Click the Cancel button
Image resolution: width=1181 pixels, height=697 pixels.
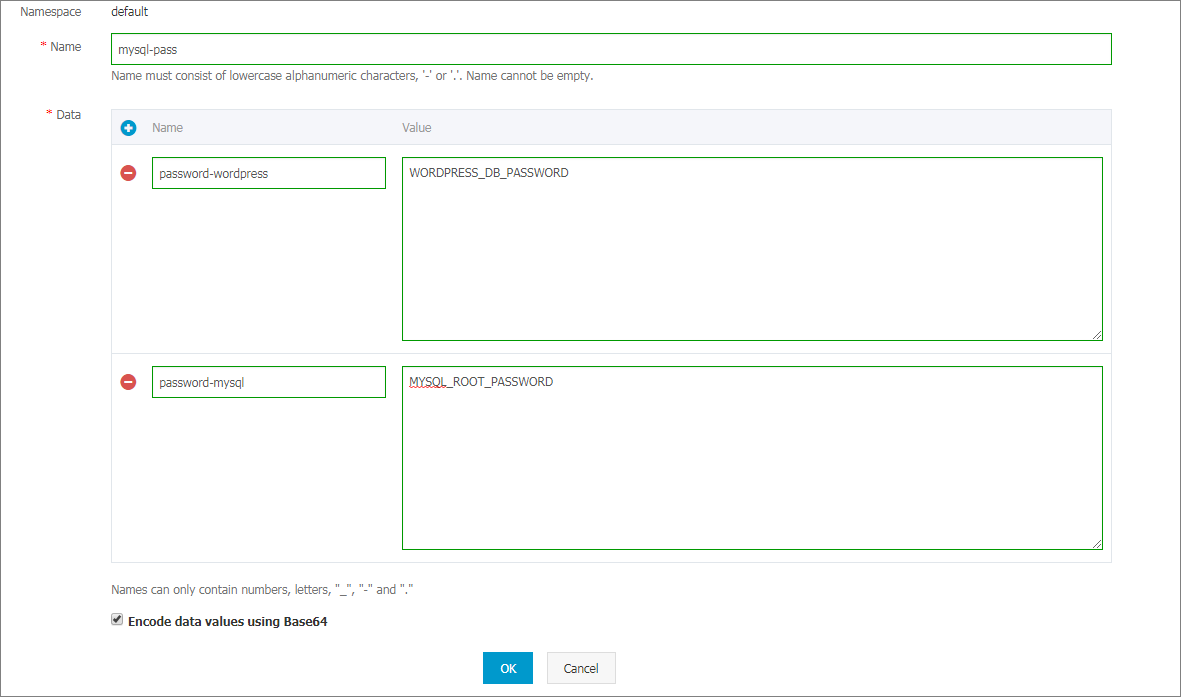[x=581, y=668]
